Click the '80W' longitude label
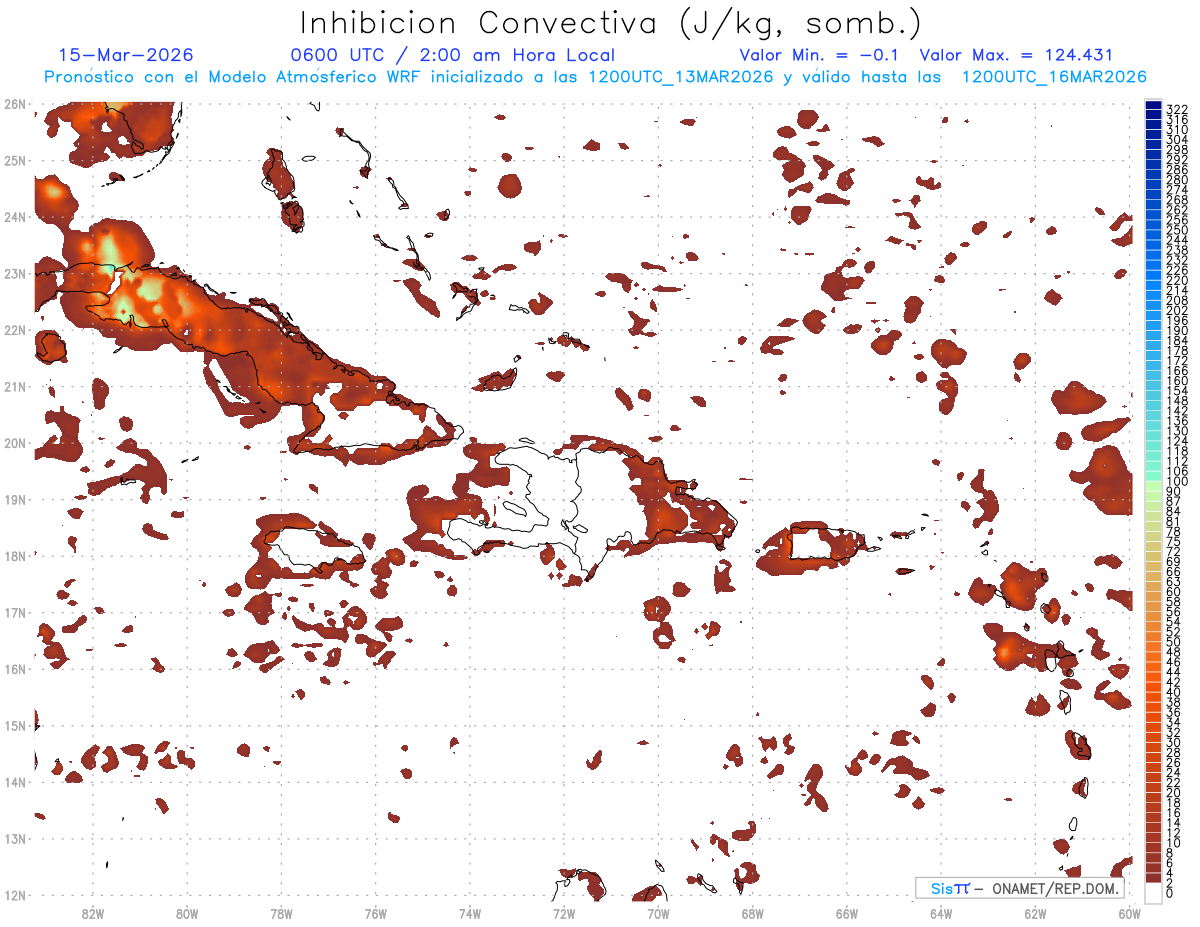Screen dimensions: 1200x927 (187, 914)
